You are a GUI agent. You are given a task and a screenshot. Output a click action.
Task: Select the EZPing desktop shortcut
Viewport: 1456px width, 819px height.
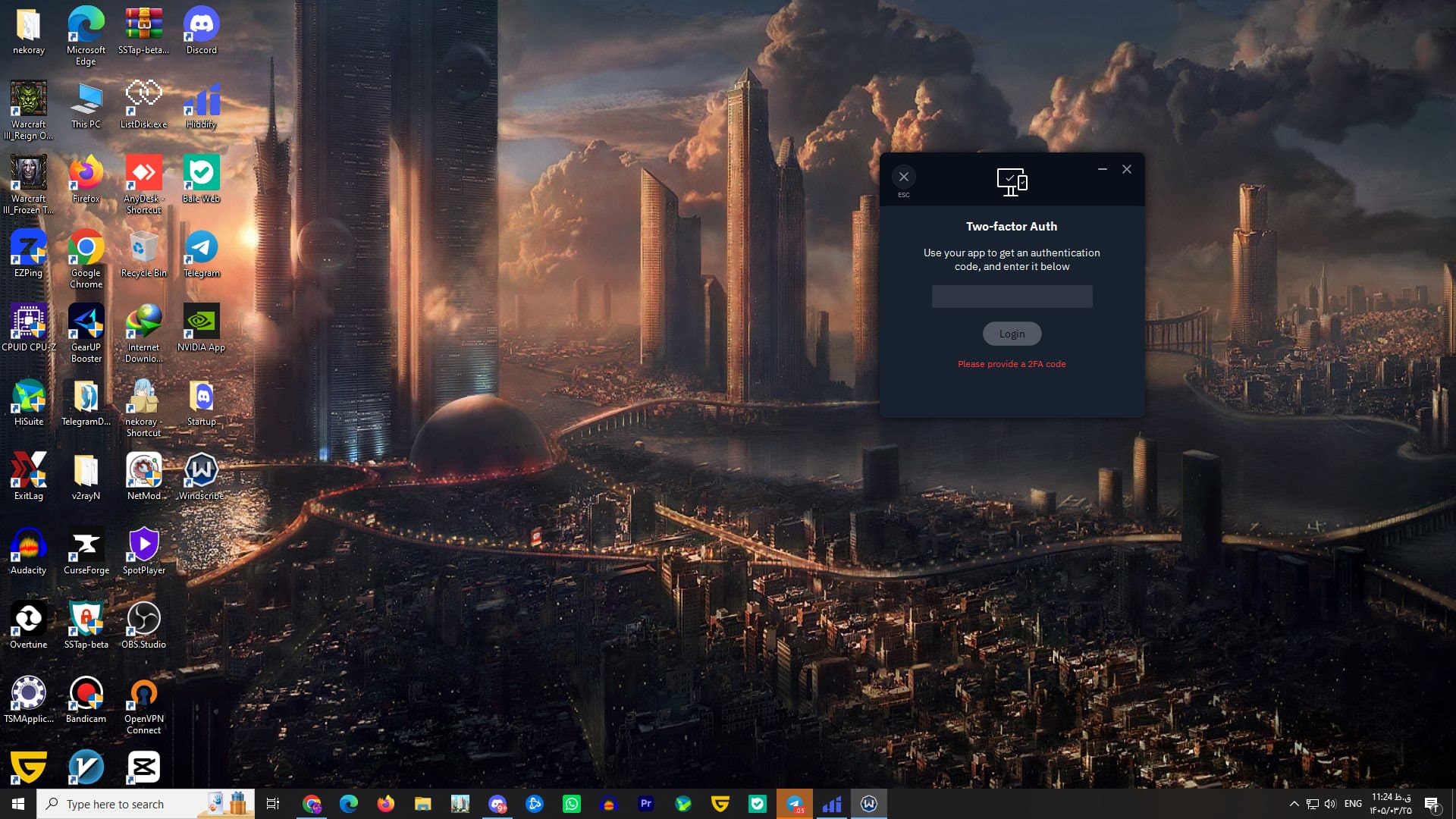click(x=29, y=255)
